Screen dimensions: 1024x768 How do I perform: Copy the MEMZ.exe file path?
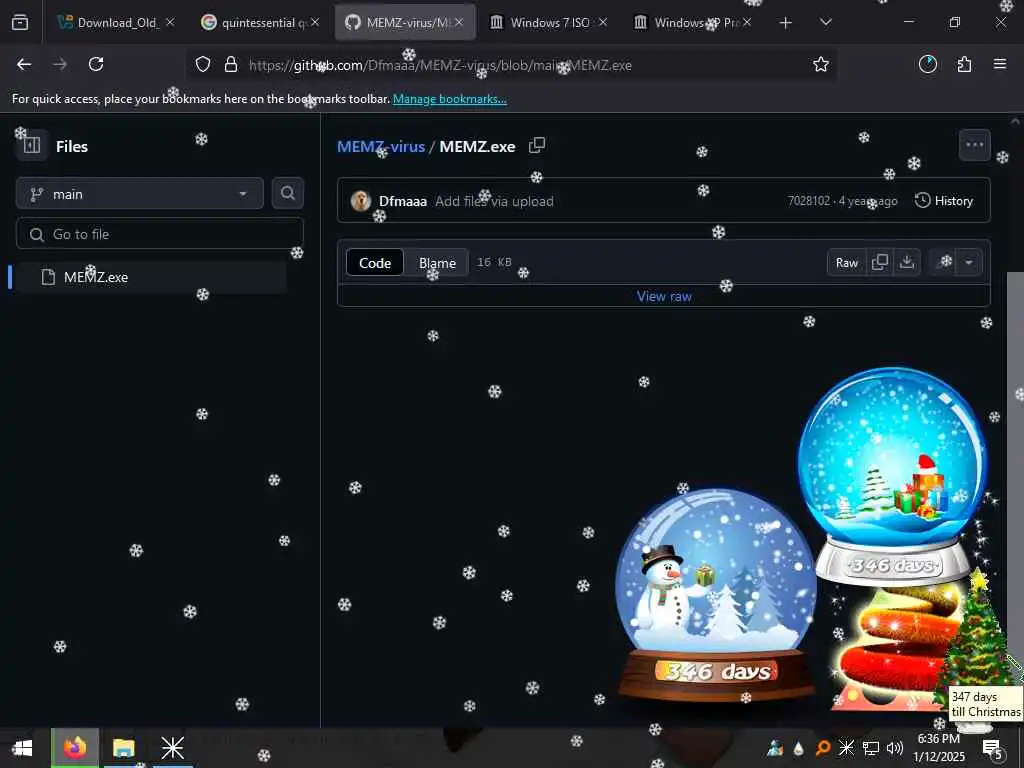click(x=537, y=145)
